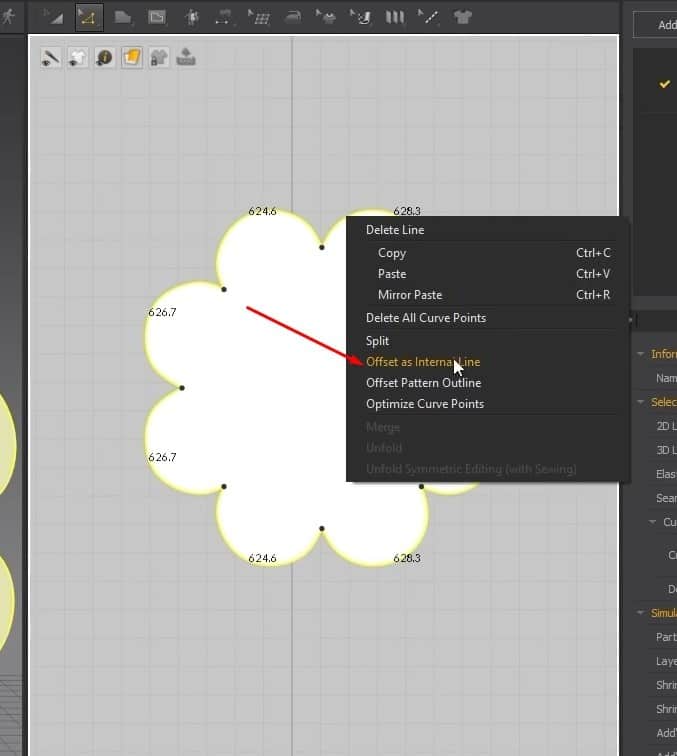
Task: Toggle show sewing needle visibility
Action: click(50, 58)
